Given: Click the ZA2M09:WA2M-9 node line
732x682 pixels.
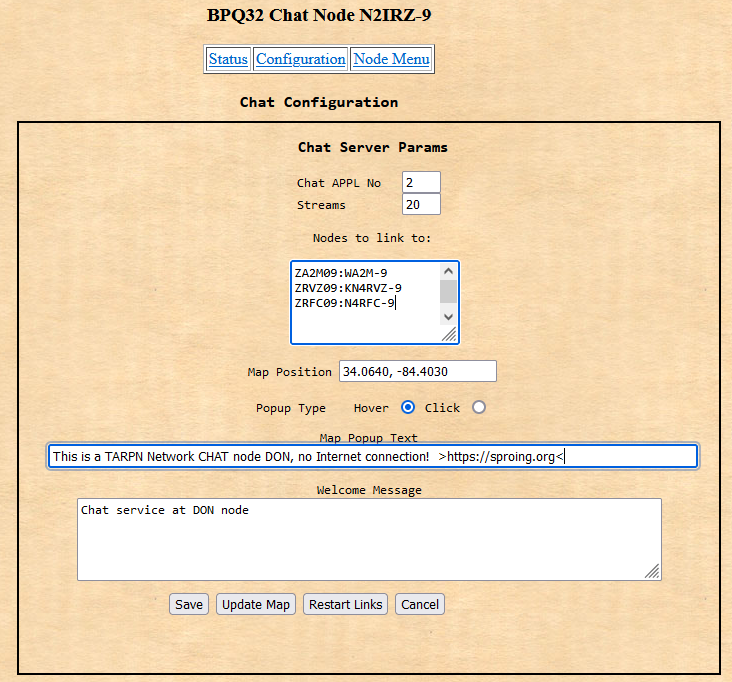Looking at the screenshot, I should pyautogui.click(x=341, y=273).
